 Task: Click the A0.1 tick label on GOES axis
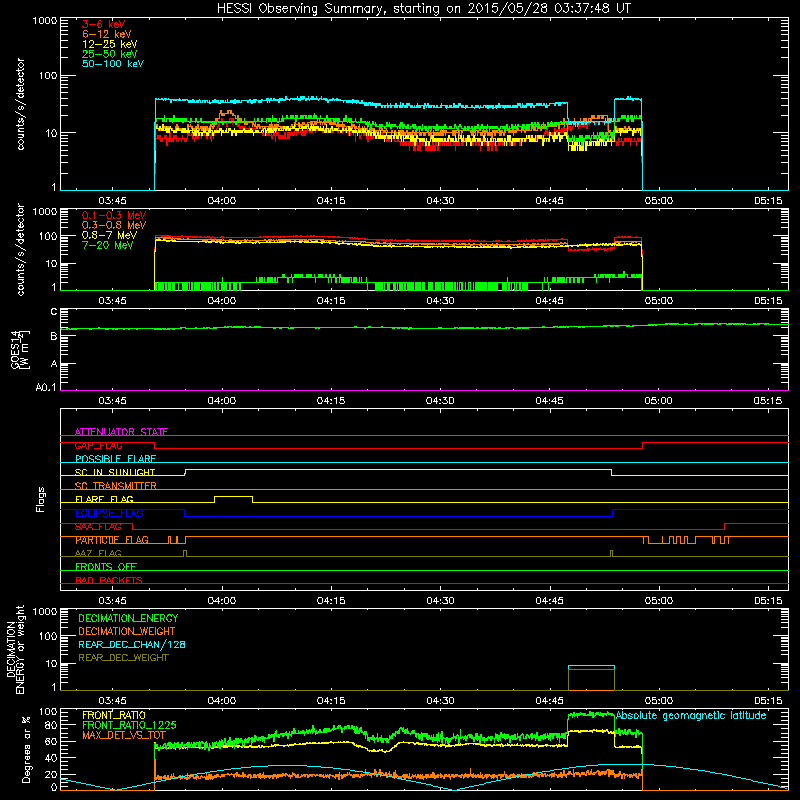(x=46, y=387)
